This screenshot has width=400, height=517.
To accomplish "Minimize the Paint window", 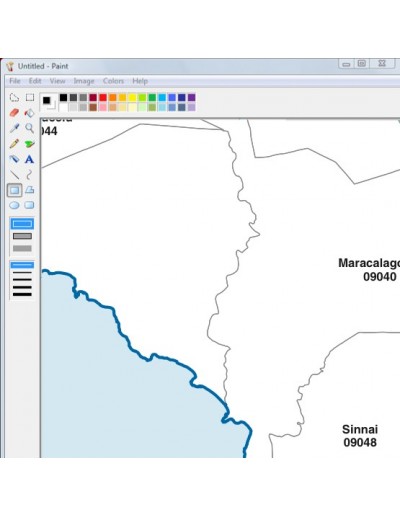I will [346, 64].
